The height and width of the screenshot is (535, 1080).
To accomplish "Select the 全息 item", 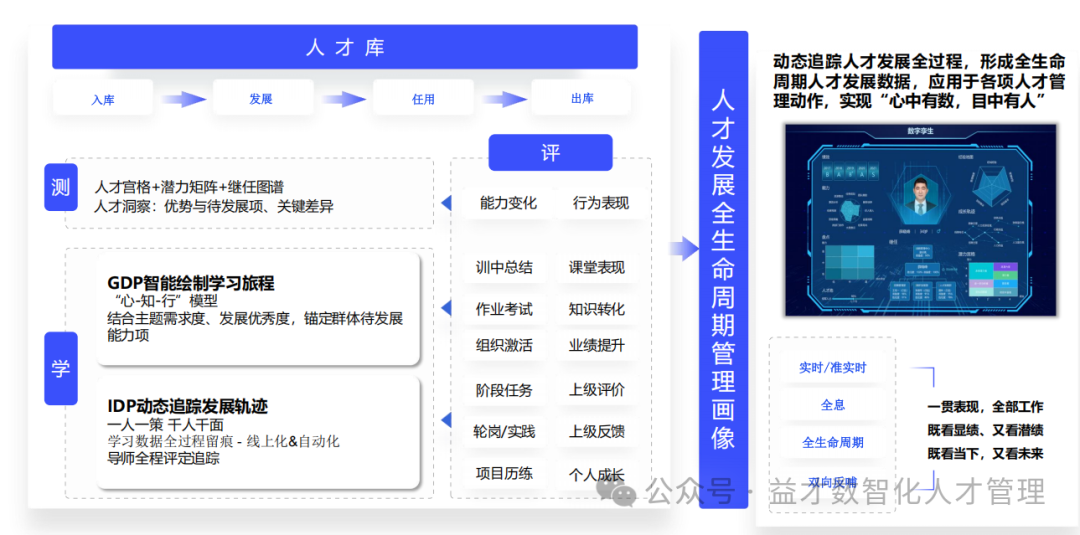I will [x=833, y=405].
